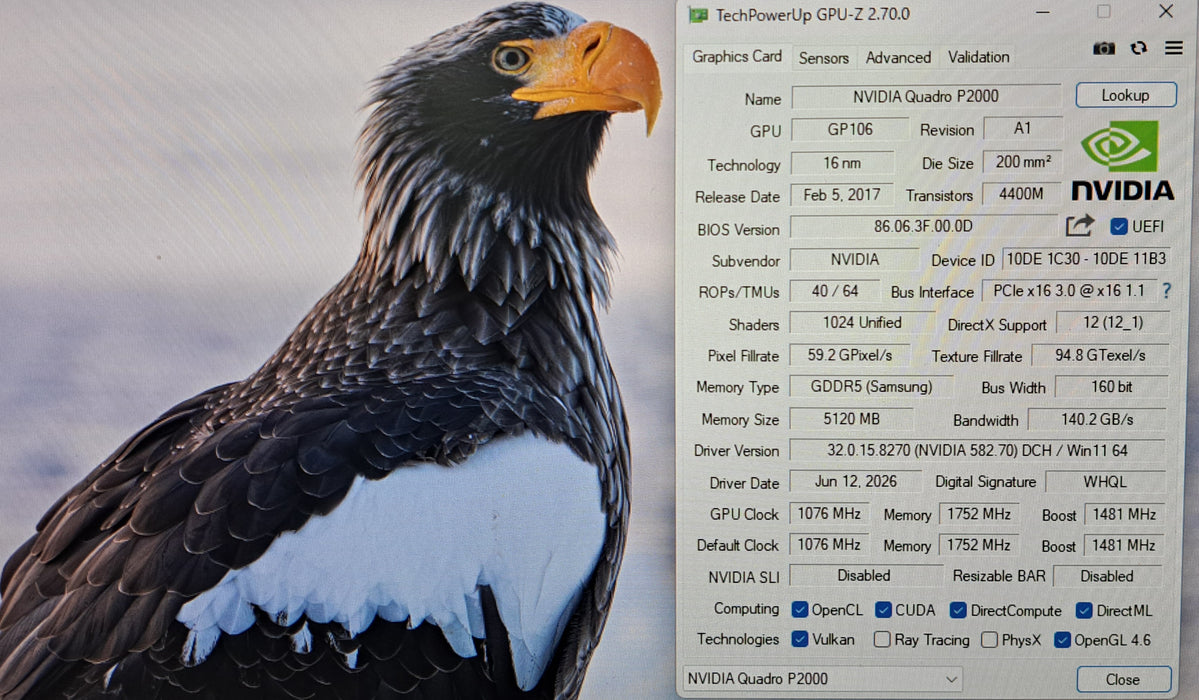
Task: Open the hamburger menu icon
Action: pyautogui.click(x=1174, y=48)
